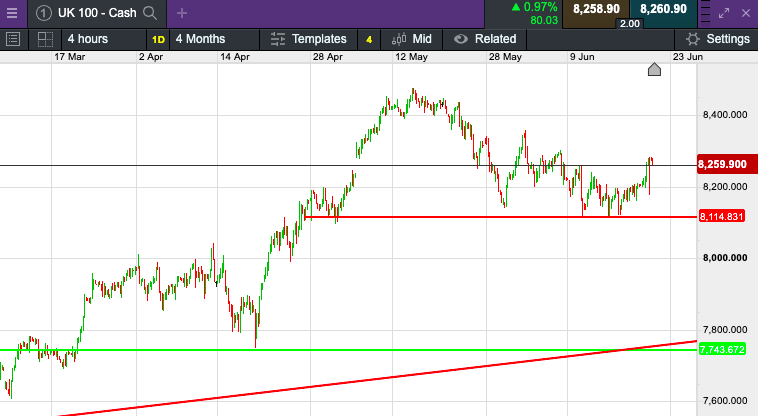Select the red 8,114.831 price level label
Screen dimensions: 758x416
click(722, 217)
